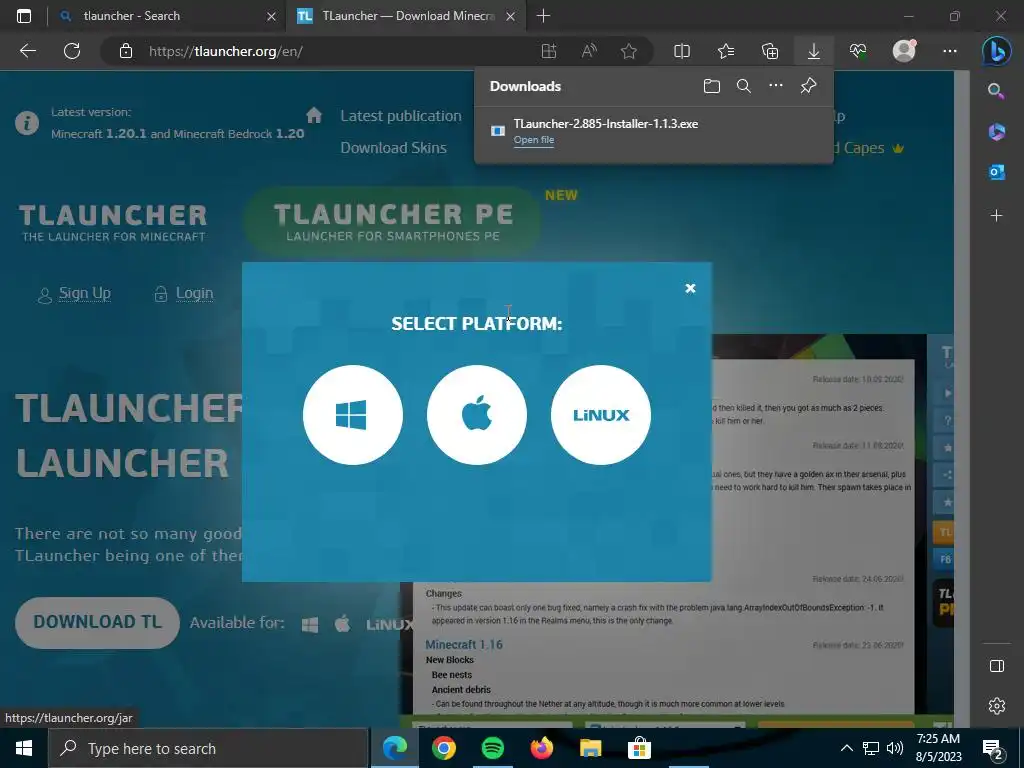The height and width of the screenshot is (768, 1024).
Task: Open a new browser tab
Action: point(543,16)
